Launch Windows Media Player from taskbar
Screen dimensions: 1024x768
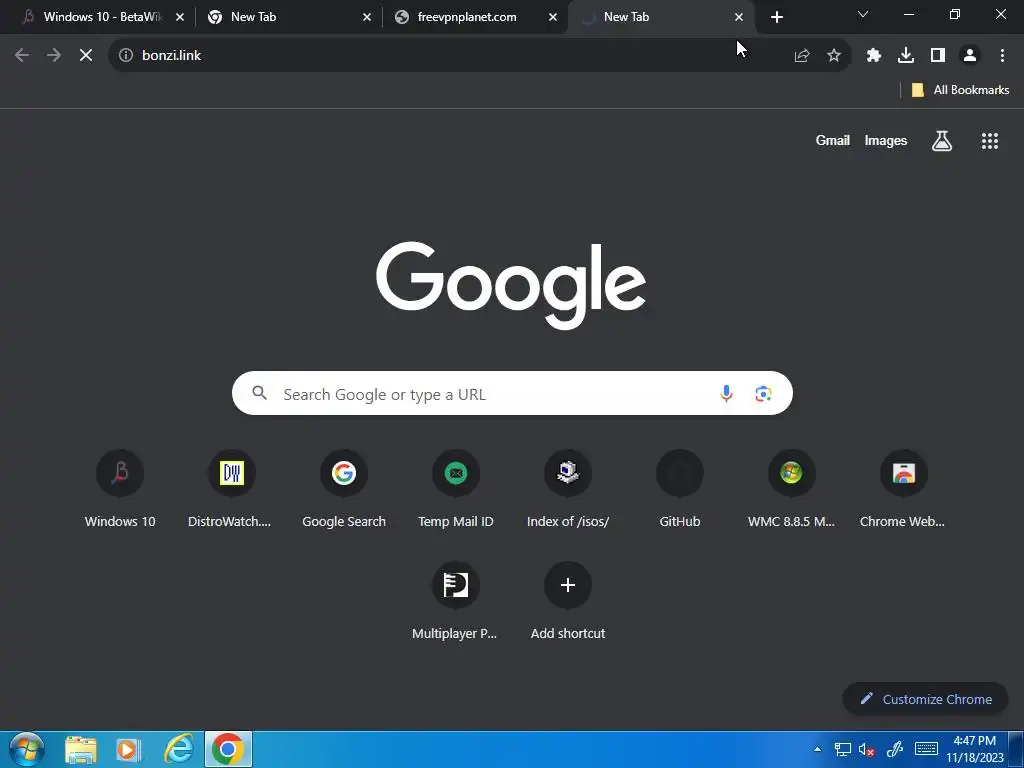[129, 750]
